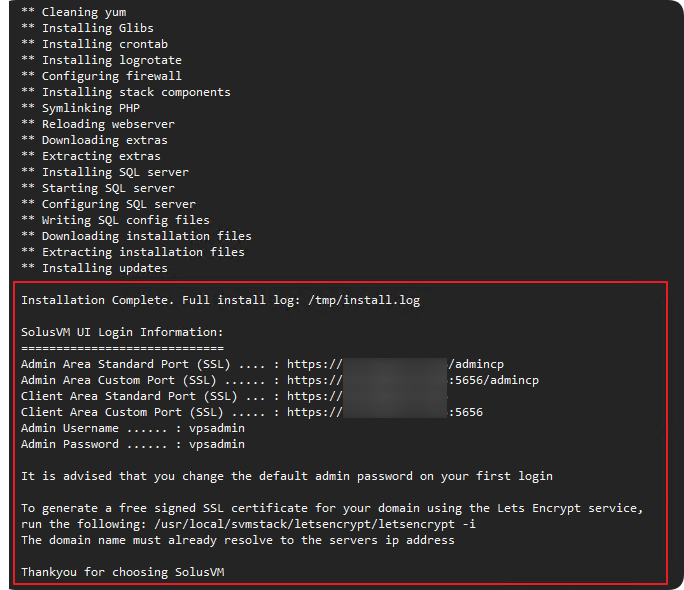Click the 'Reloading webserver' log line
684x590 pixels.
click(98, 124)
